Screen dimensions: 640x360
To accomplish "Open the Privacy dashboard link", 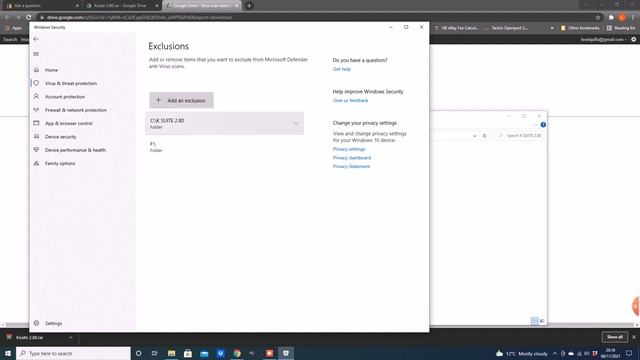I will [352, 158].
